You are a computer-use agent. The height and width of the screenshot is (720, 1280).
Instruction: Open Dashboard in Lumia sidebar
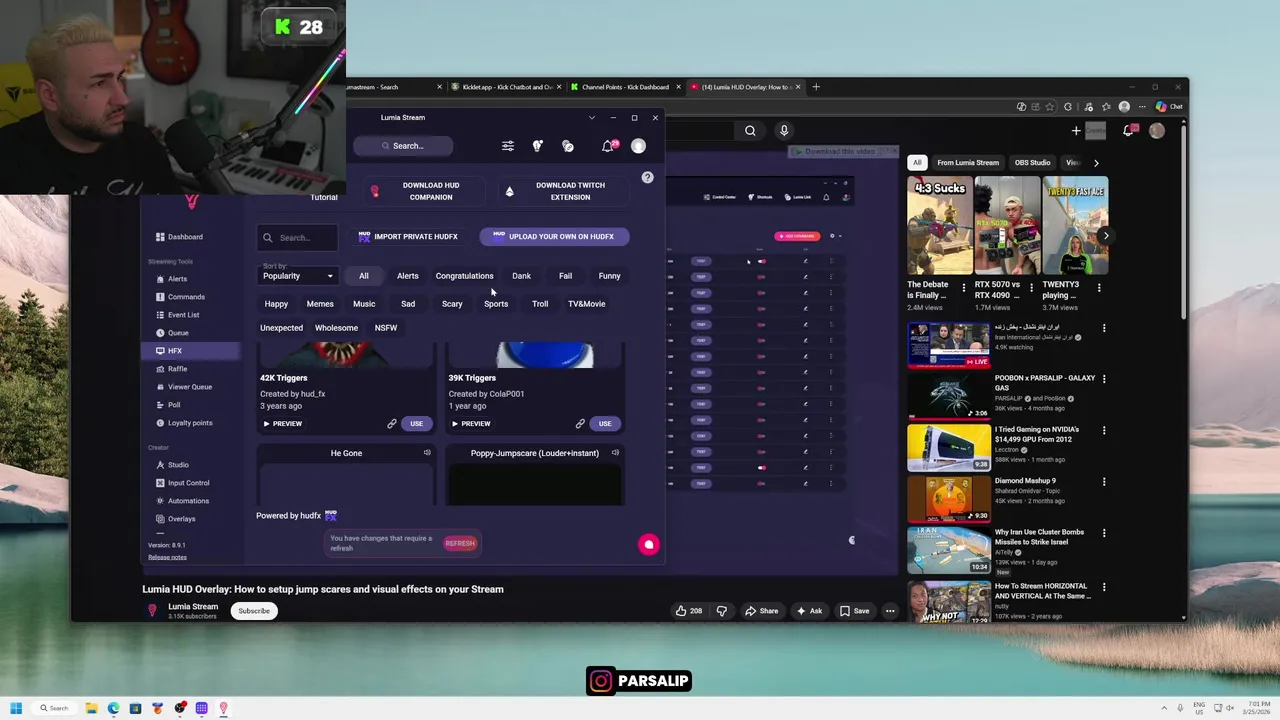point(179,237)
